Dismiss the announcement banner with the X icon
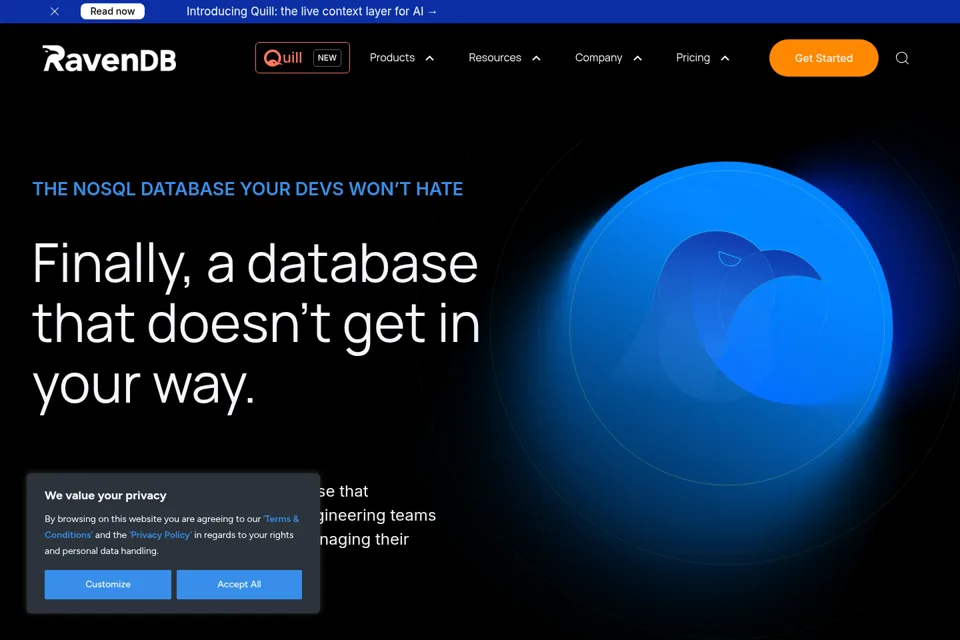960x640 pixels. 54,11
